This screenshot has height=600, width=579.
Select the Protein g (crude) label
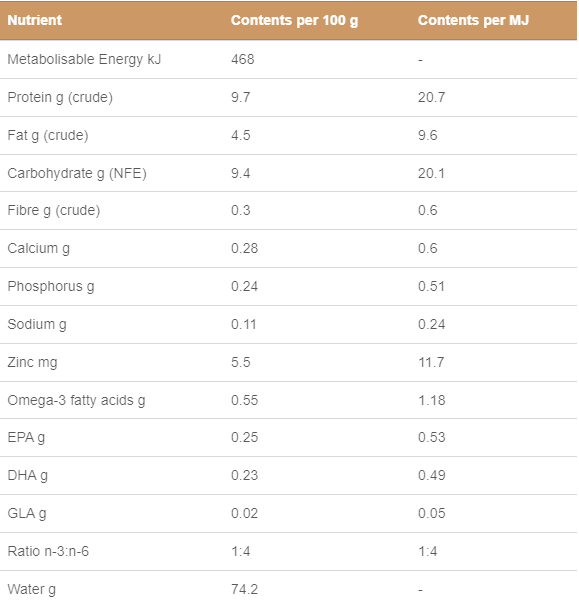tap(60, 98)
